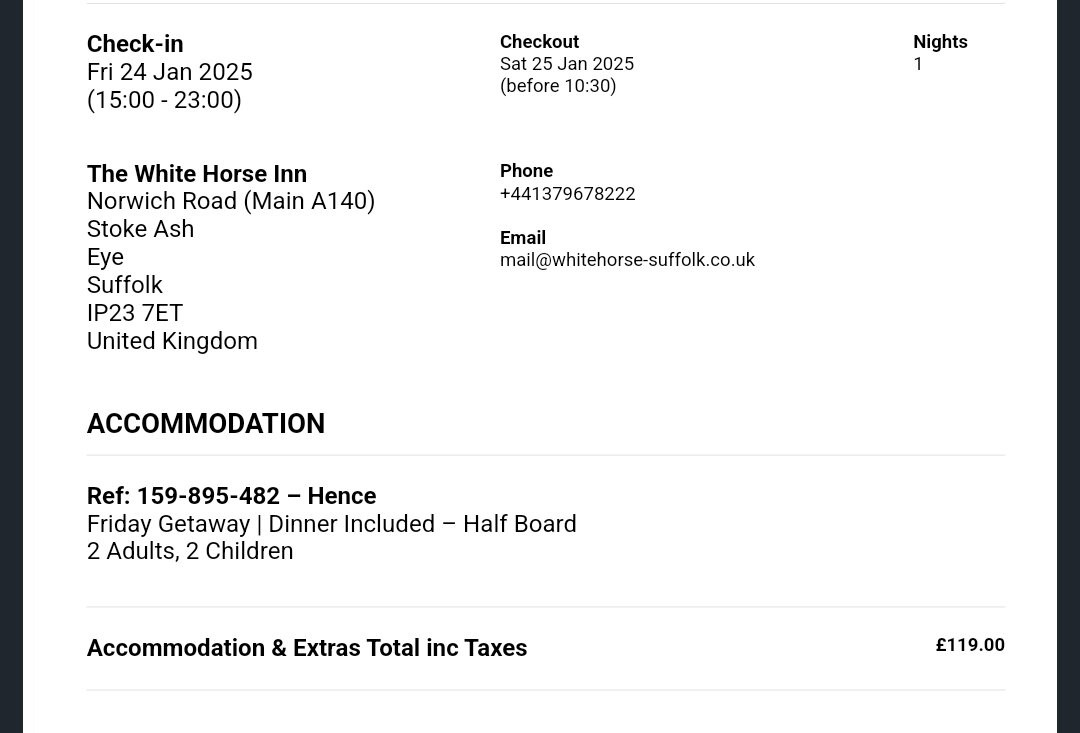
Task: Click the Friday Getaway Half Board description
Action: [331, 524]
